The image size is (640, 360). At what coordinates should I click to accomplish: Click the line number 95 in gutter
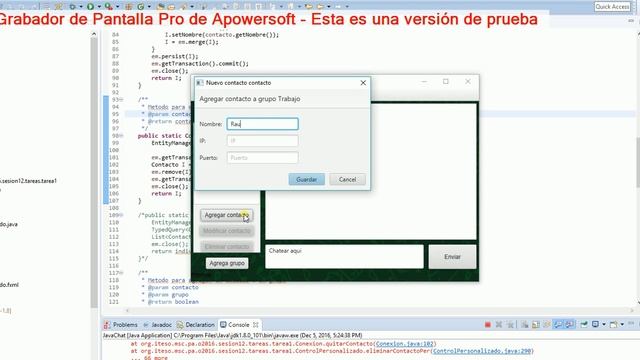[x=115, y=114]
